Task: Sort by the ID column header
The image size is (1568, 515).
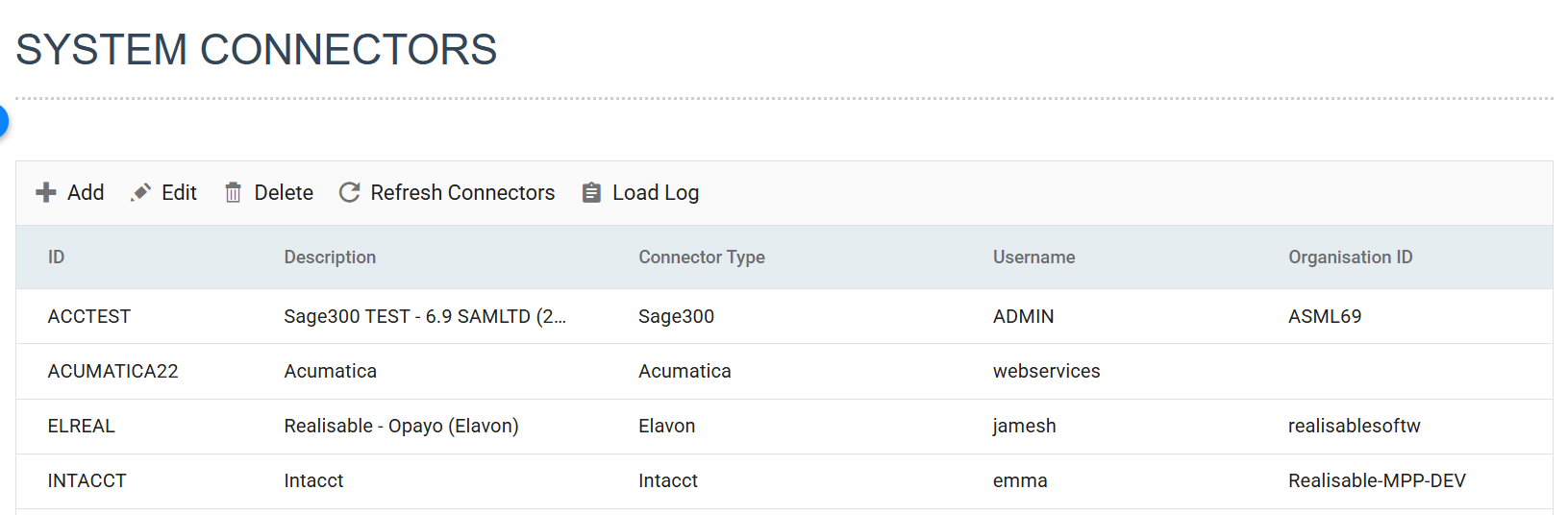Action: pyautogui.click(x=57, y=257)
